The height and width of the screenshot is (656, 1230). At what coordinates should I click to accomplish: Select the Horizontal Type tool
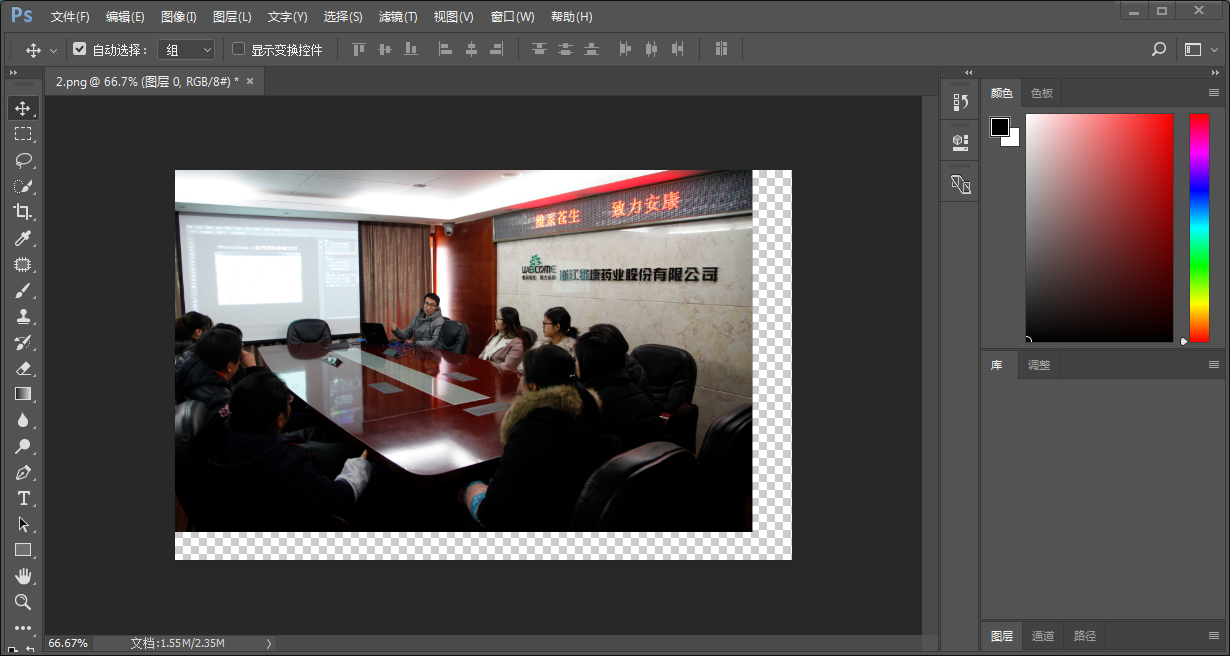[22, 498]
